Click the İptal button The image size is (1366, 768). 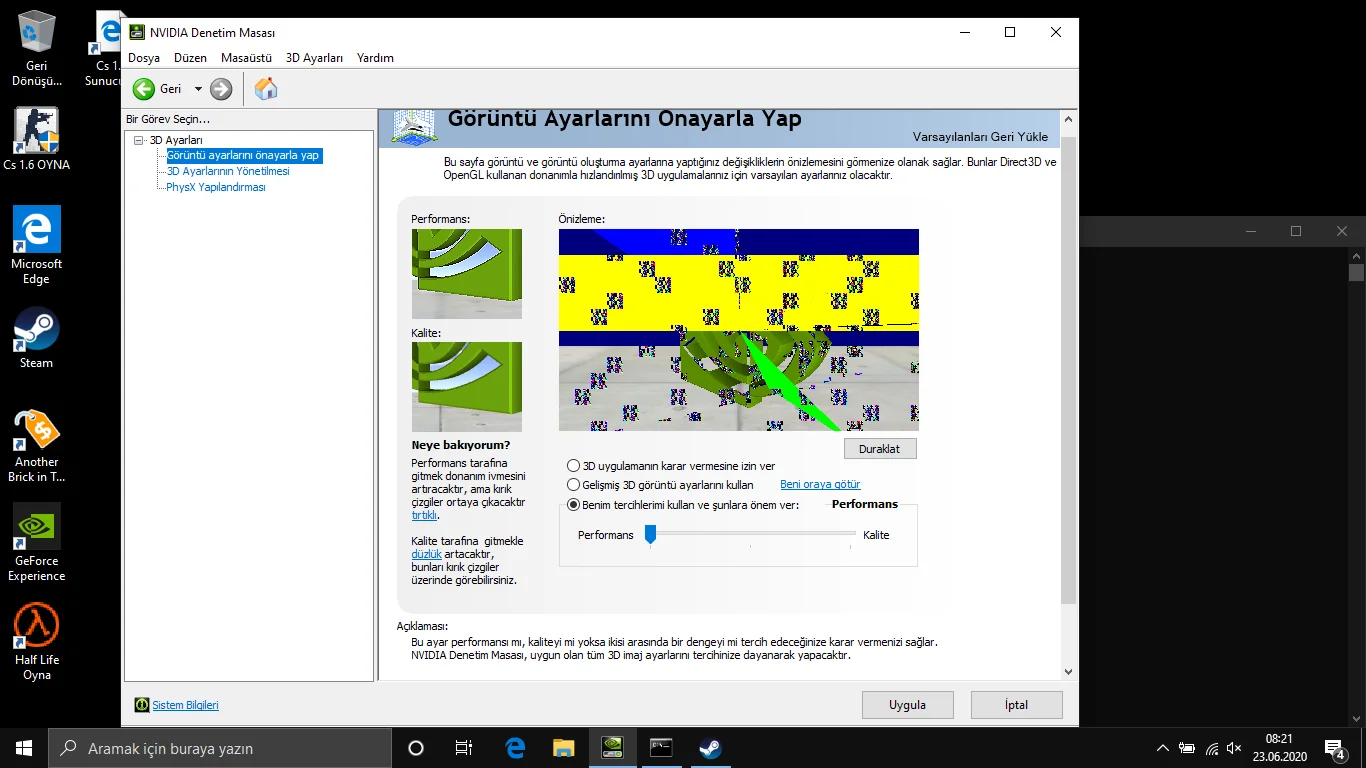pyautogui.click(x=1017, y=705)
